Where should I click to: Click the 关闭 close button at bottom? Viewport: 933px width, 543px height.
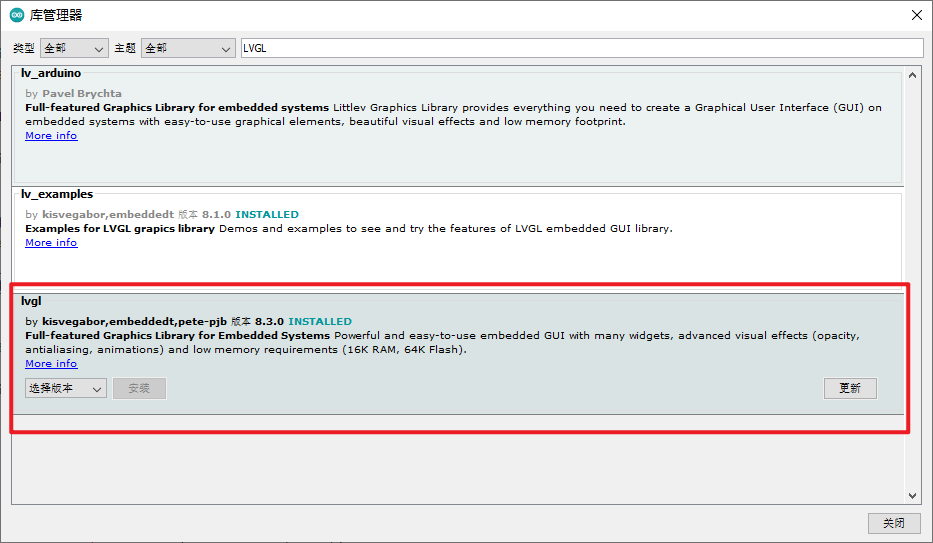[x=894, y=523]
